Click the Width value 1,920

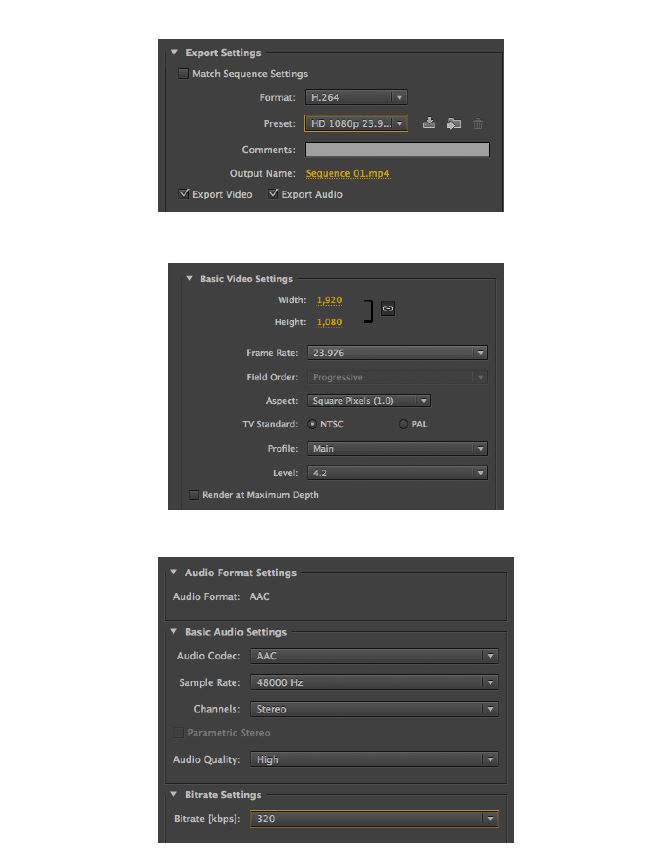(330, 300)
